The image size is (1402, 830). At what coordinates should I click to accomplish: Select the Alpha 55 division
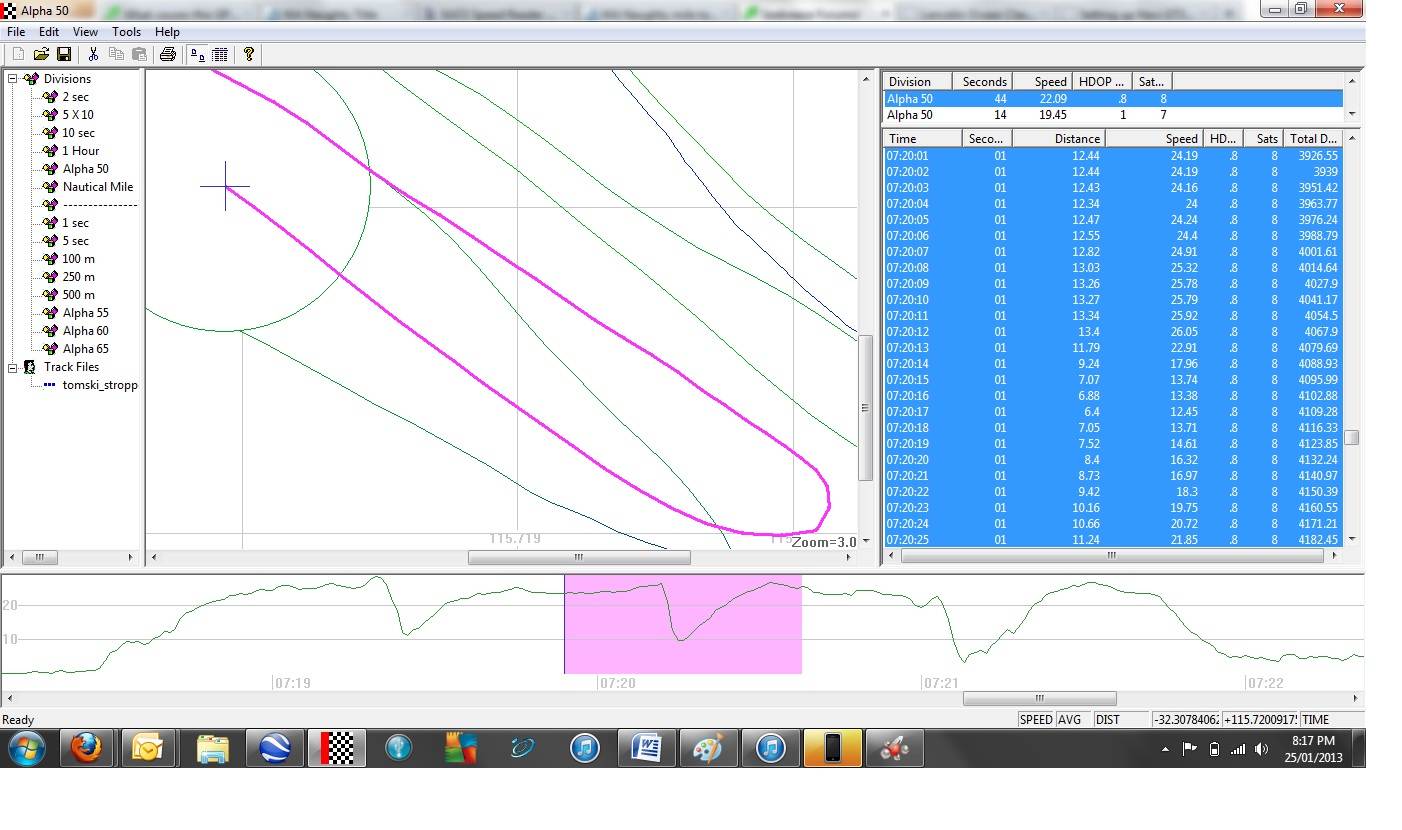(x=85, y=312)
